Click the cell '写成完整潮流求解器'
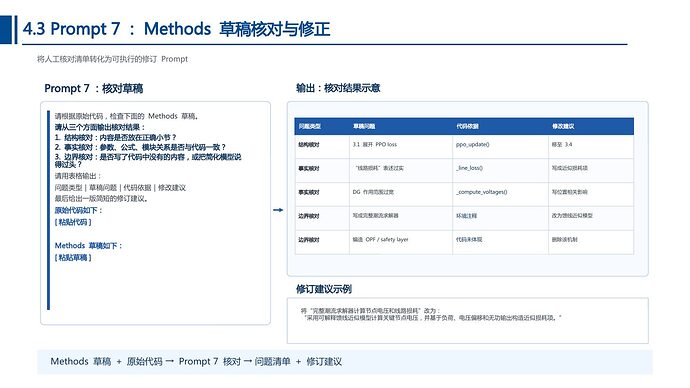The image size is (690, 388). tap(375, 216)
